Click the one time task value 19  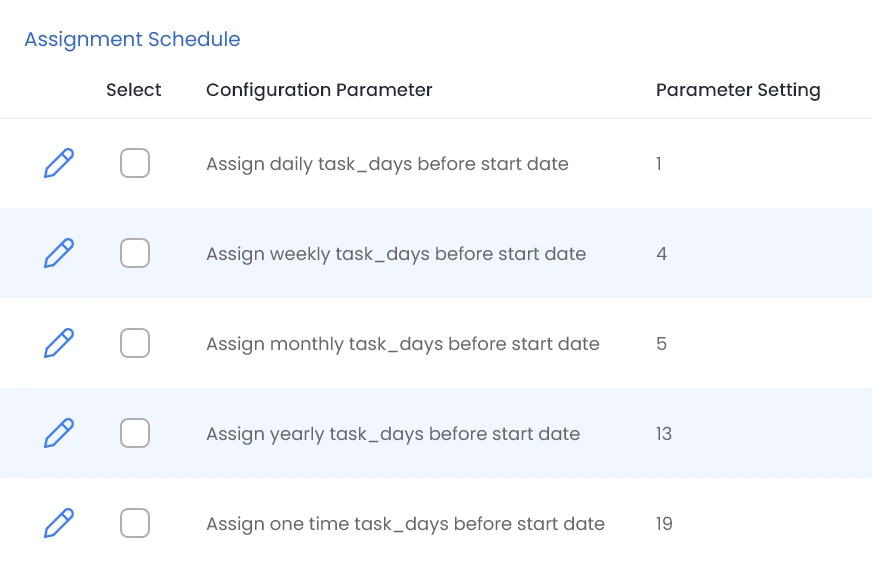(x=664, y=524)
